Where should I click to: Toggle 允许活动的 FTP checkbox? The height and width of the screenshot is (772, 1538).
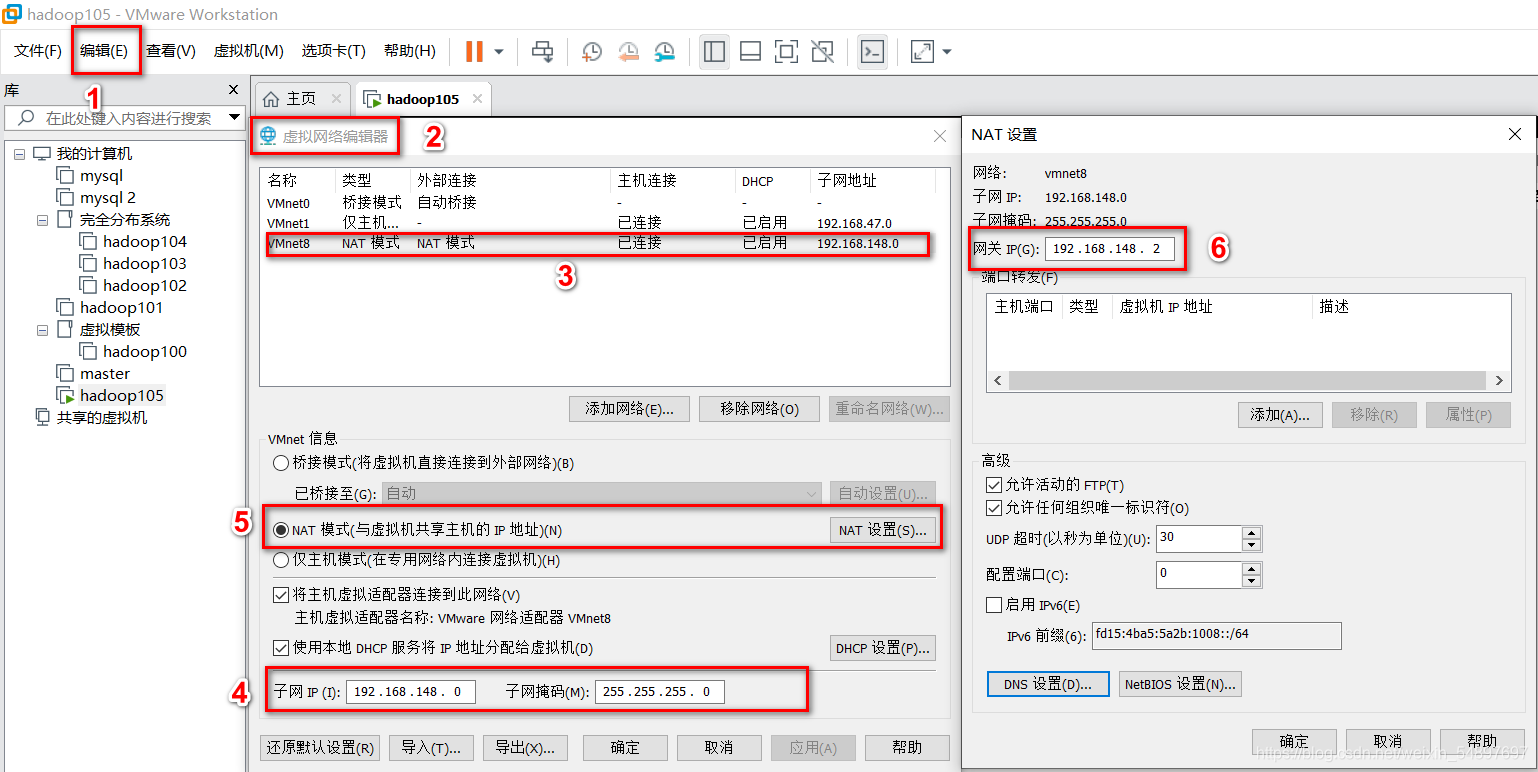993,485
